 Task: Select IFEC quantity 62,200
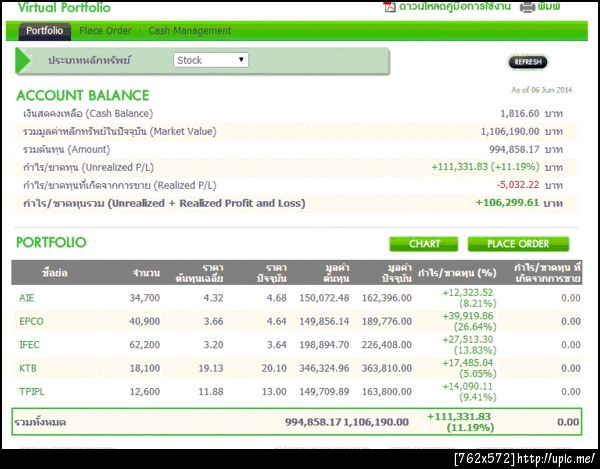click(144, 345)
